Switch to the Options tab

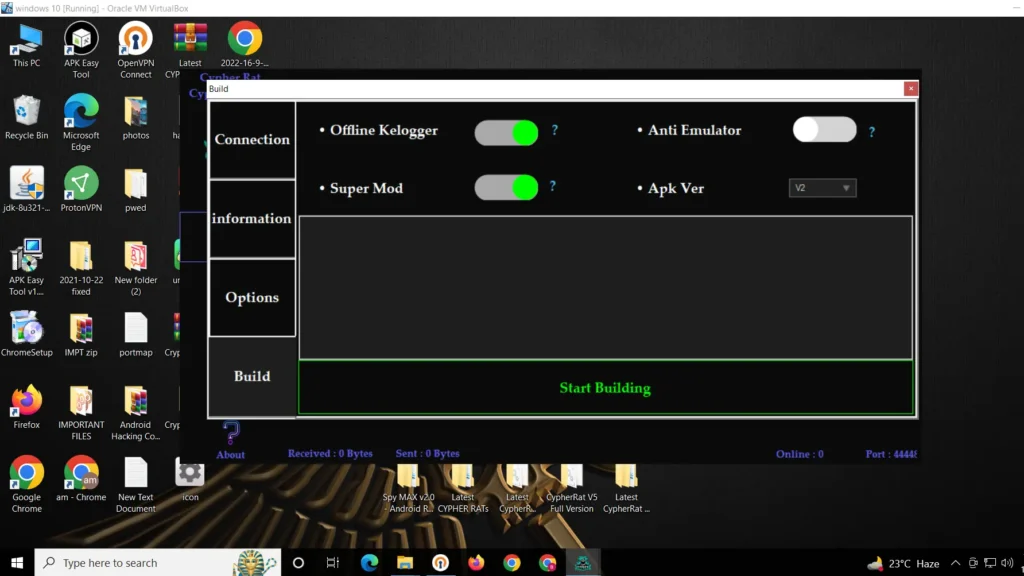click(252, 298)
